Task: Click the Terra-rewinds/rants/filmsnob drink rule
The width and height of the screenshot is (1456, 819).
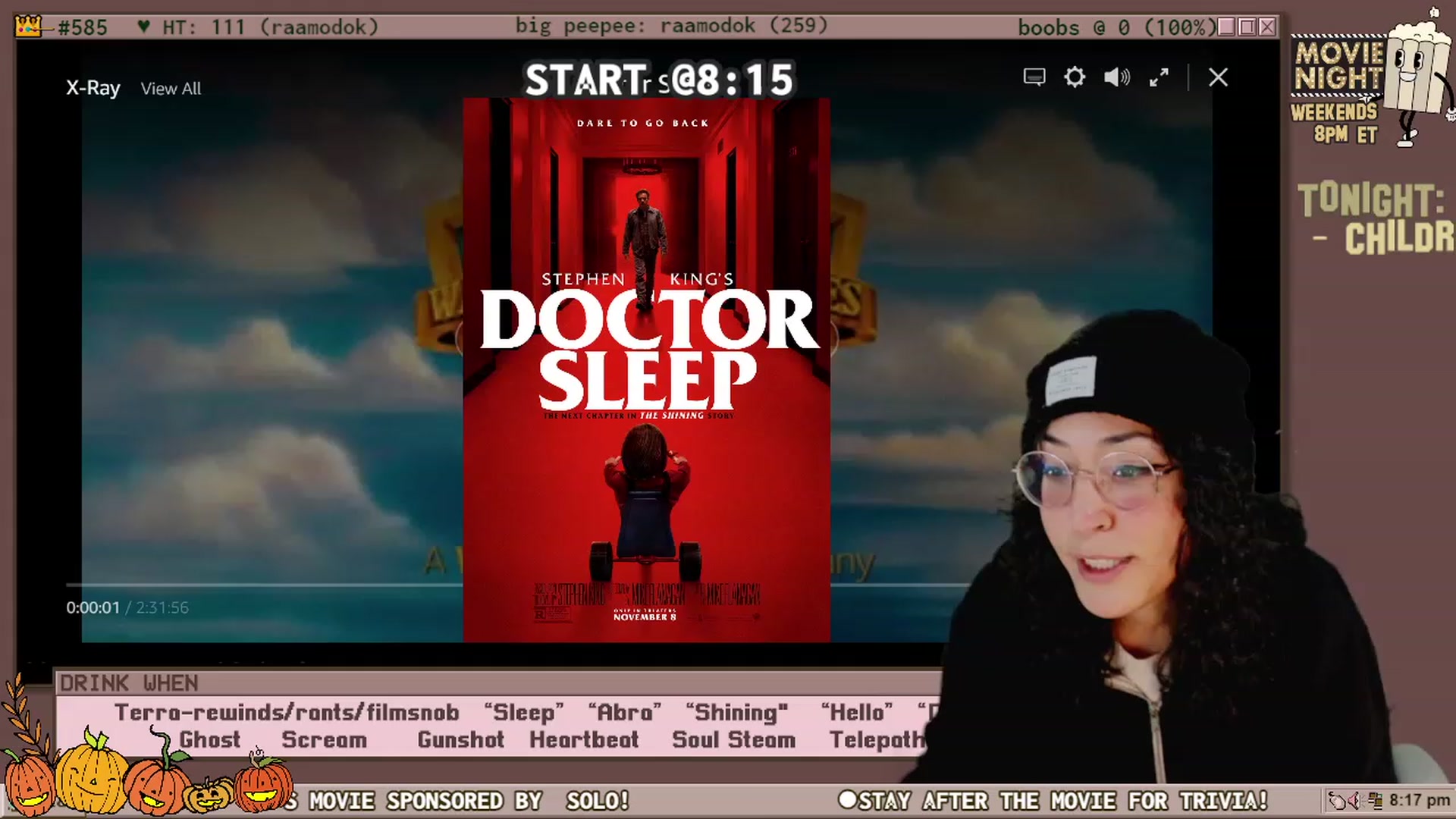Action: point(287,713)
